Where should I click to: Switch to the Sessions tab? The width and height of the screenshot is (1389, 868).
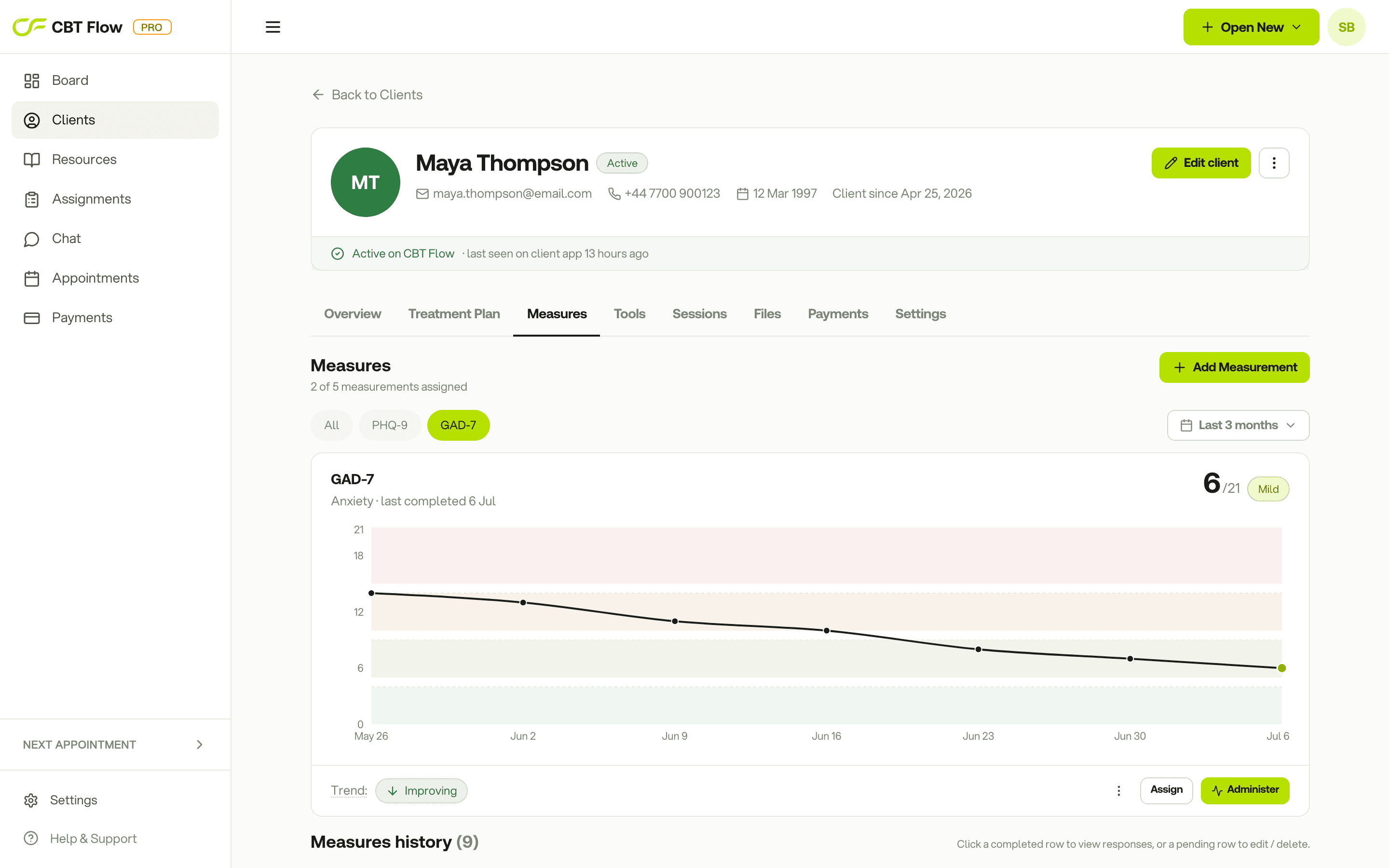pyautogui.click(x=699, y=314)
